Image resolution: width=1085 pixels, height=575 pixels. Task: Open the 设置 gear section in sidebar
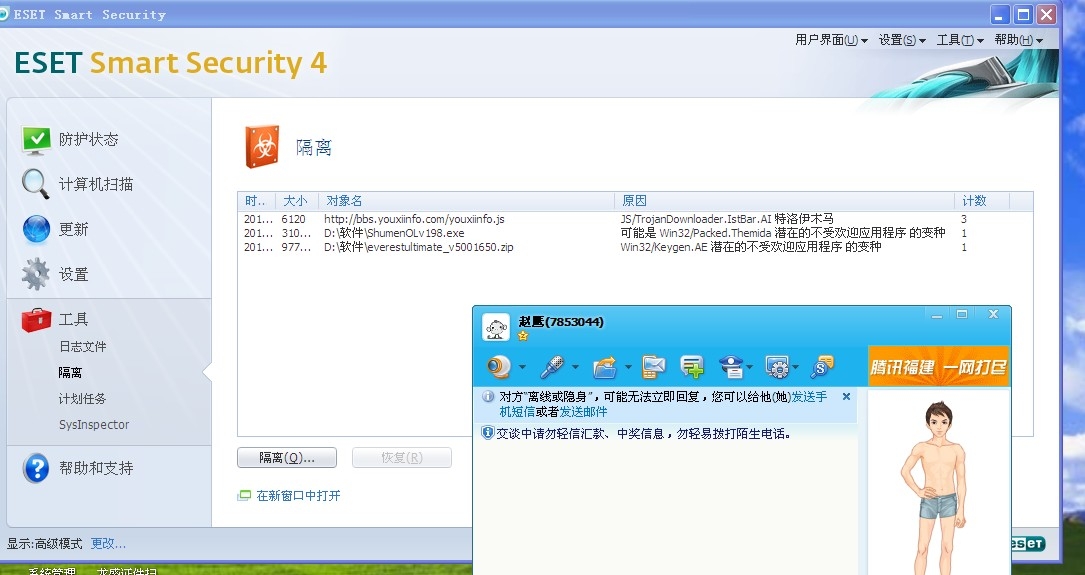click(x=55, y=274)
